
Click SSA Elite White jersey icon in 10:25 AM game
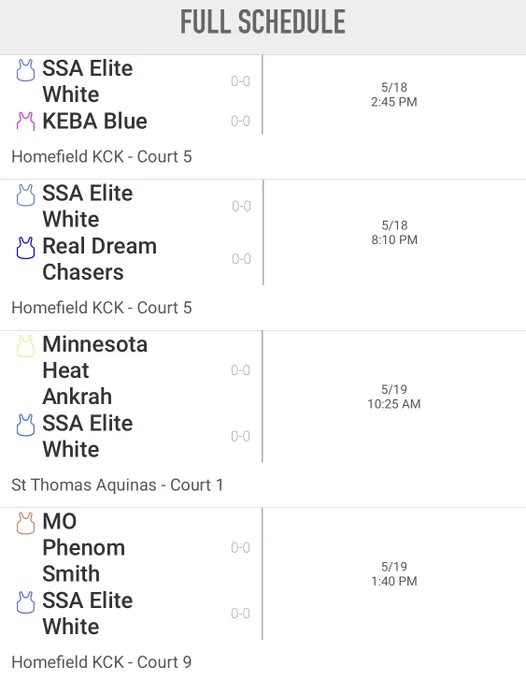click(26, 425)
